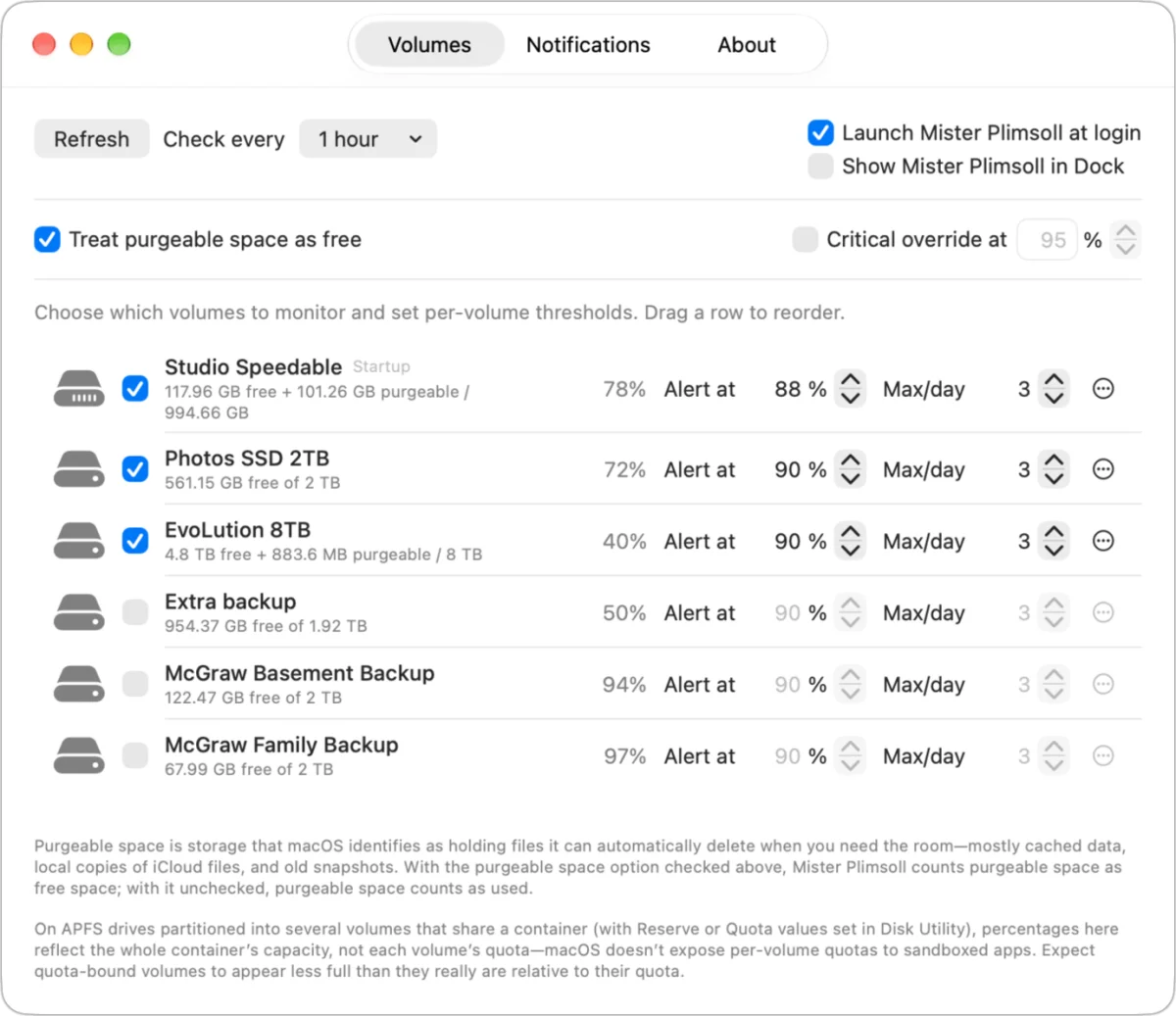Uncheck the Photos SSD 2TB volume
Screen dimensions: 1176x1016
click(135, 469)
